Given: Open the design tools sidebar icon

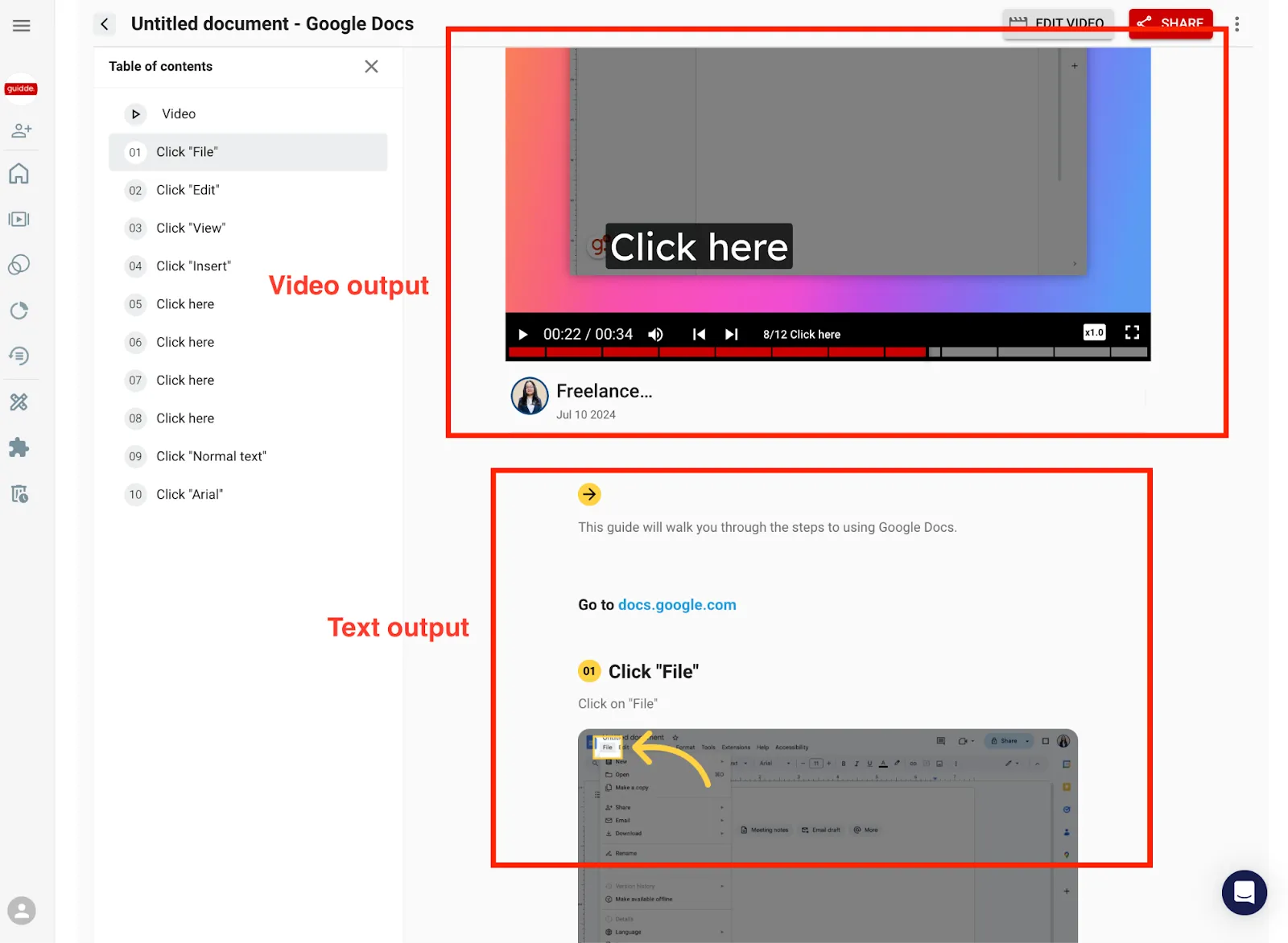Looking at the screenshot, I should pyautogui.click(x=19, y=401).
